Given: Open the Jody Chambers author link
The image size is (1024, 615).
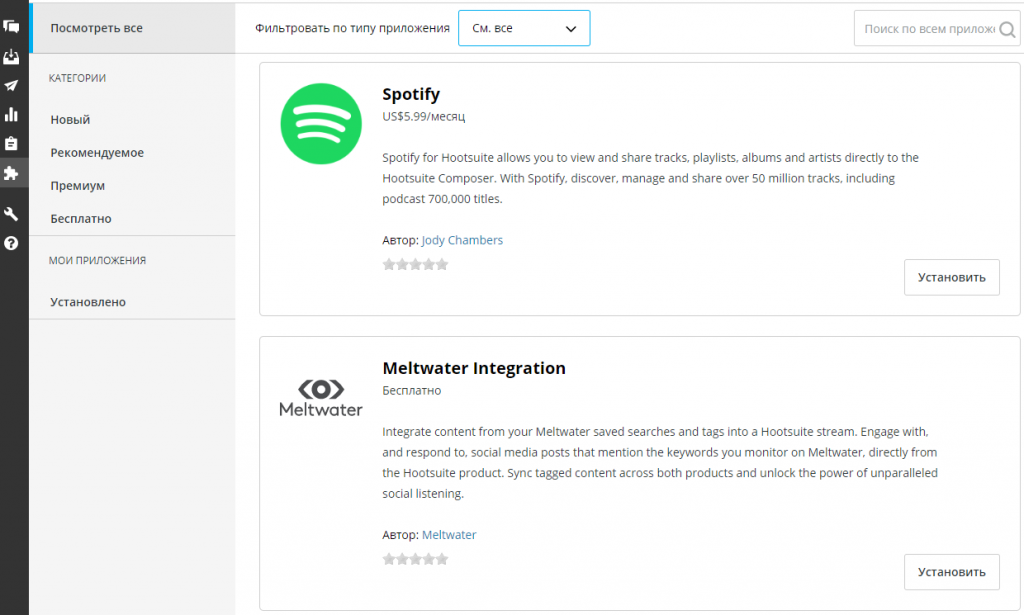Looking at the screenshot, I should (462, 240).
